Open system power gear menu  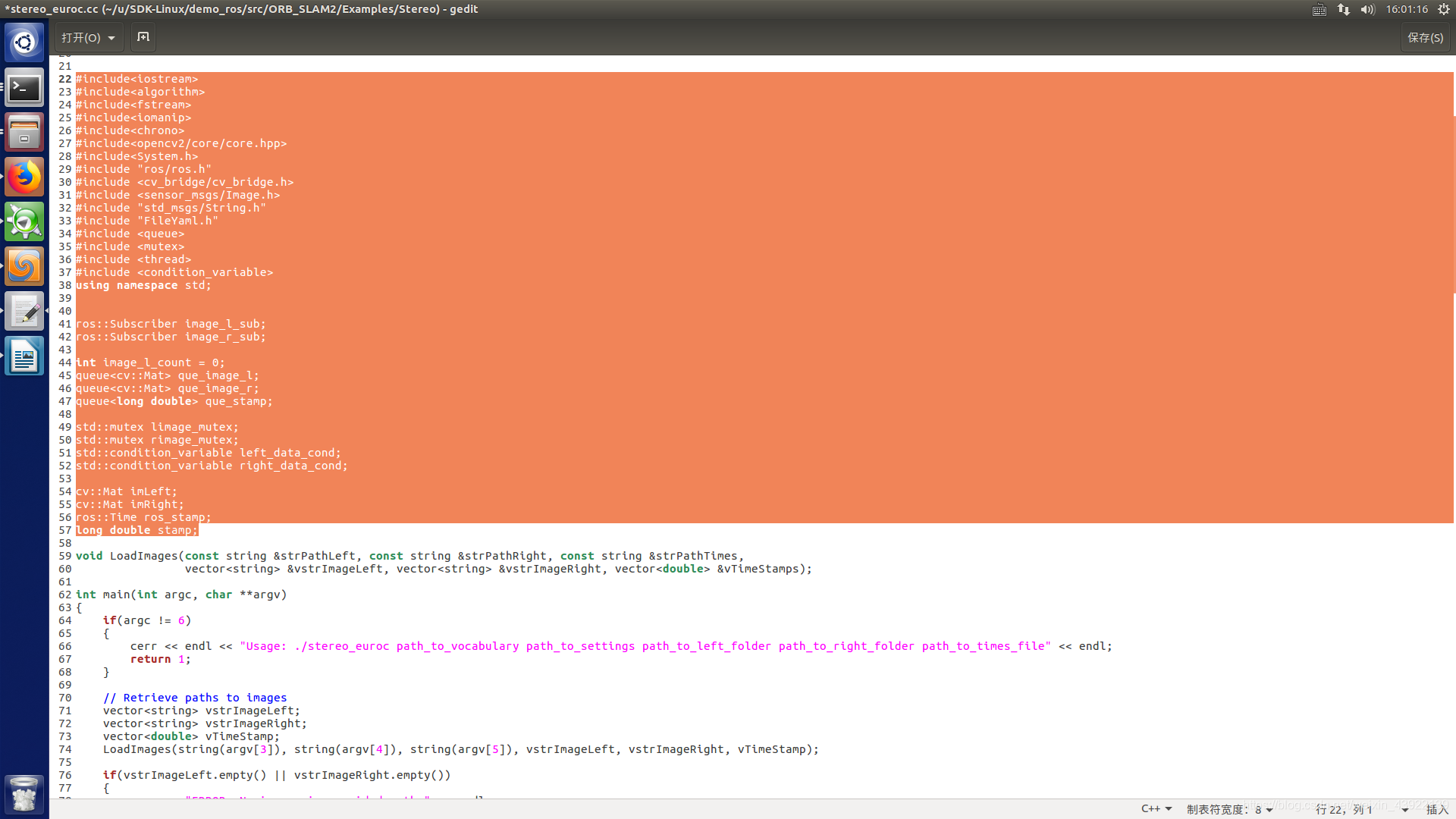1444,9
